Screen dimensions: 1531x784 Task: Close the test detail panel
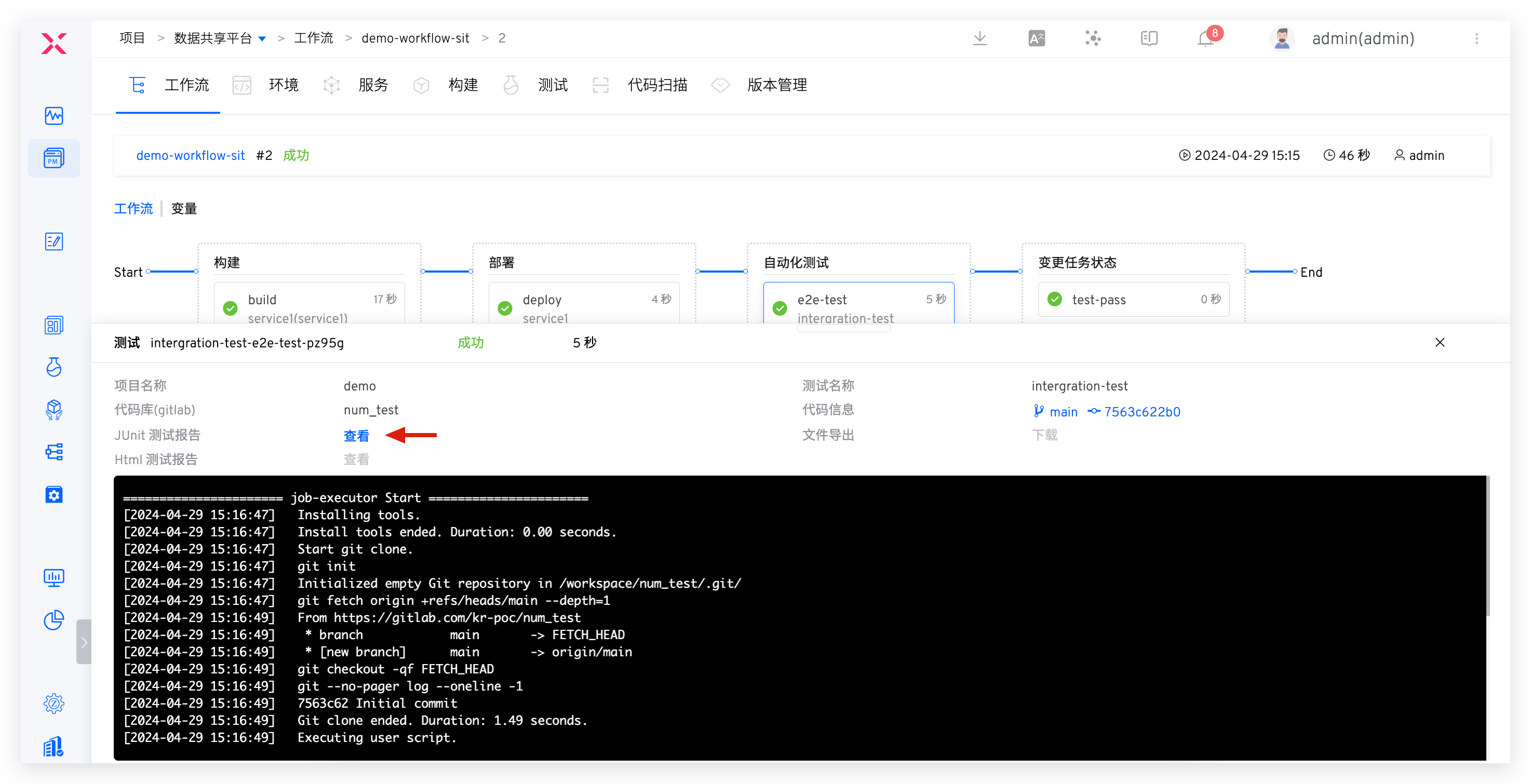[1440, 342]
